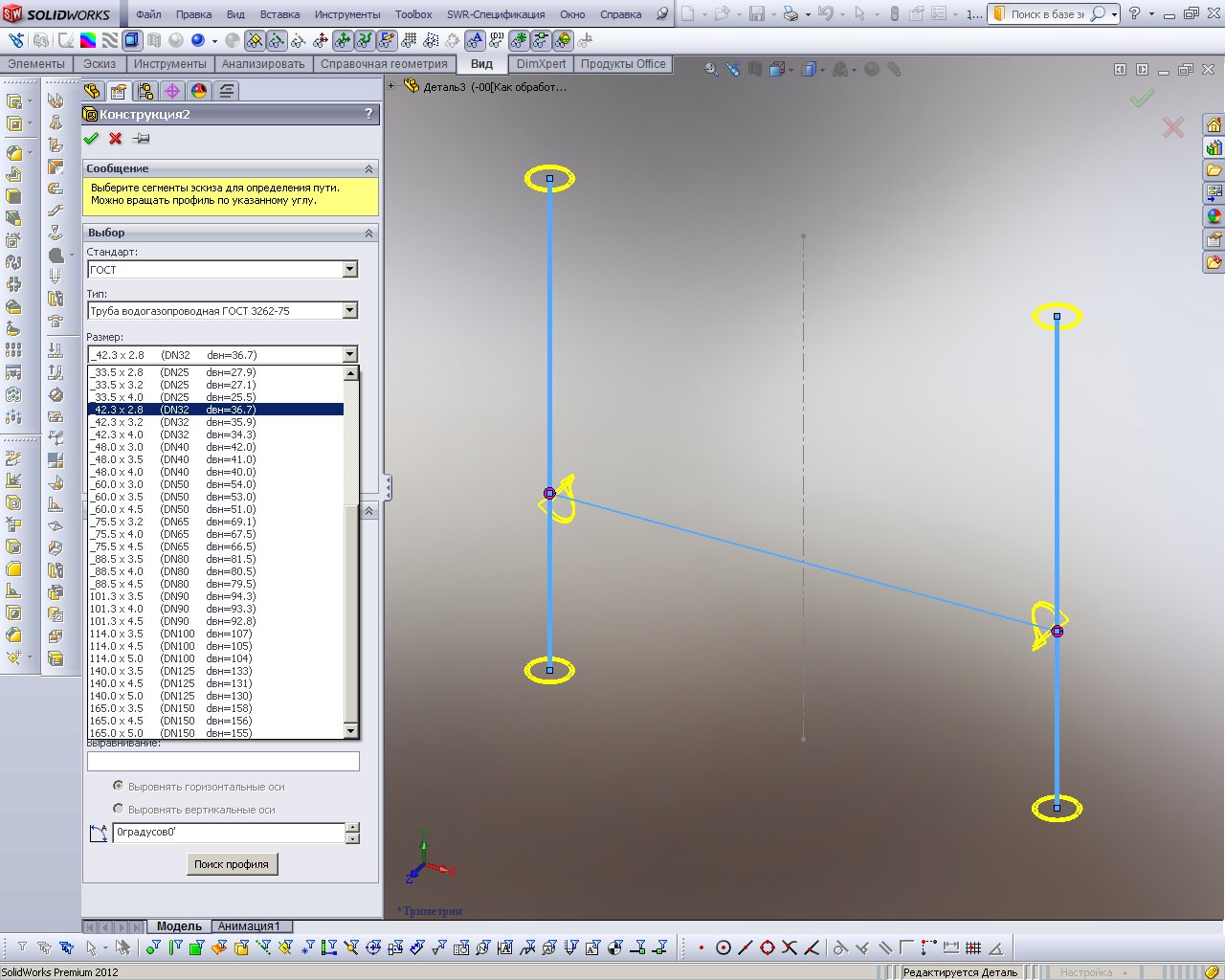
Task: Pin the property manager with pushpin icon
Action: point(141,139)
